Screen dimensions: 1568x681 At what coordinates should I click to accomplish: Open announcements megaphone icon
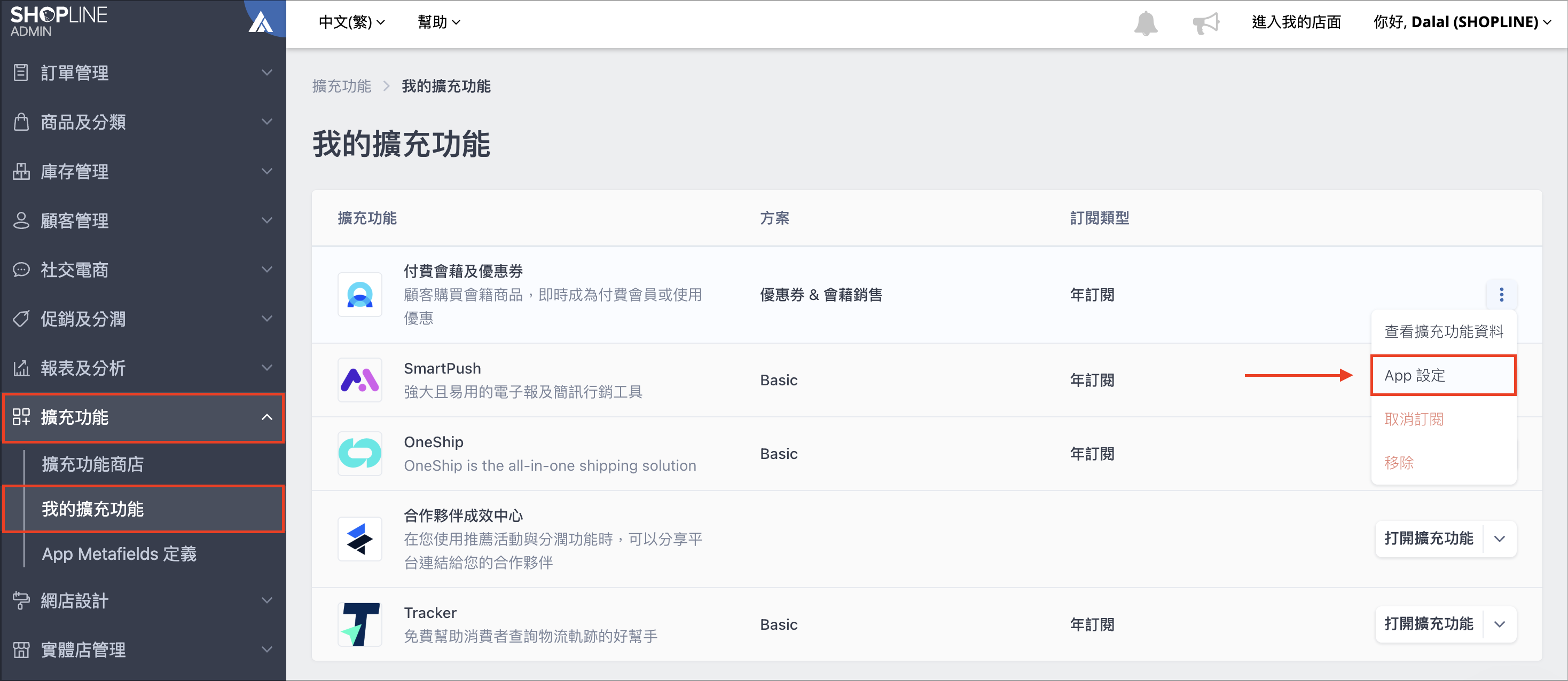point(1206,23)
